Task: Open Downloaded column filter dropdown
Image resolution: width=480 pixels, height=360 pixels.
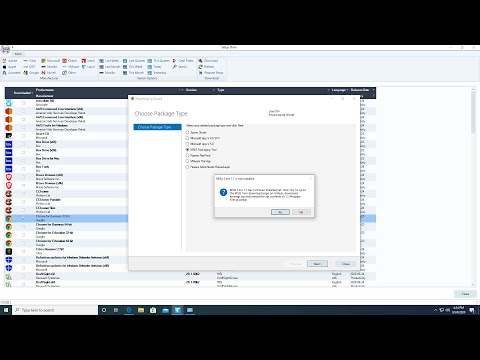Action: click(32, 93)
